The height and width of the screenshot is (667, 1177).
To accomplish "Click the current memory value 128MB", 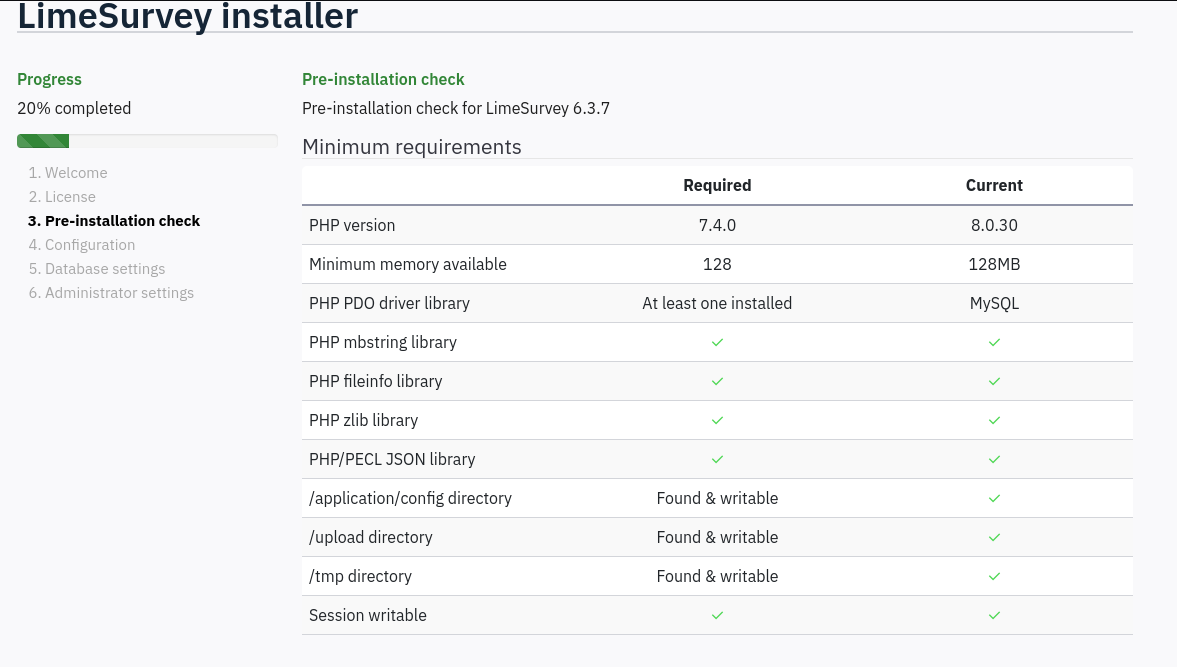I will click(x=994, y=264).
